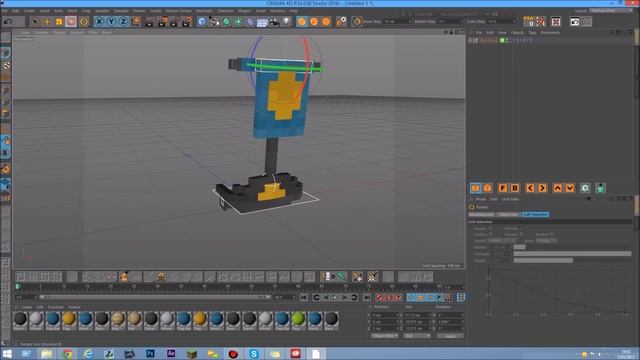Click the orange up arrow button

558,188
